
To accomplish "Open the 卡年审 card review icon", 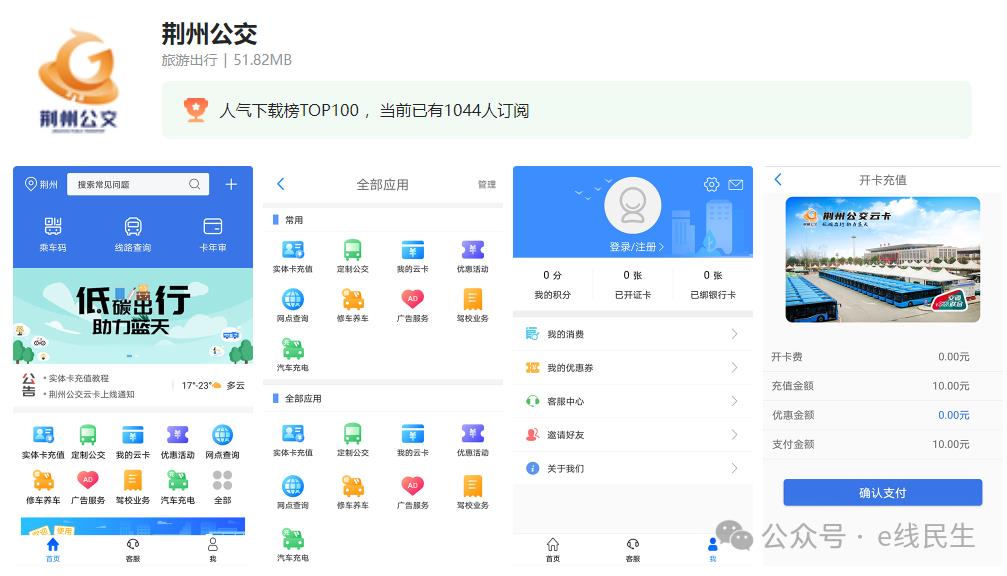I will coord(213,226).
